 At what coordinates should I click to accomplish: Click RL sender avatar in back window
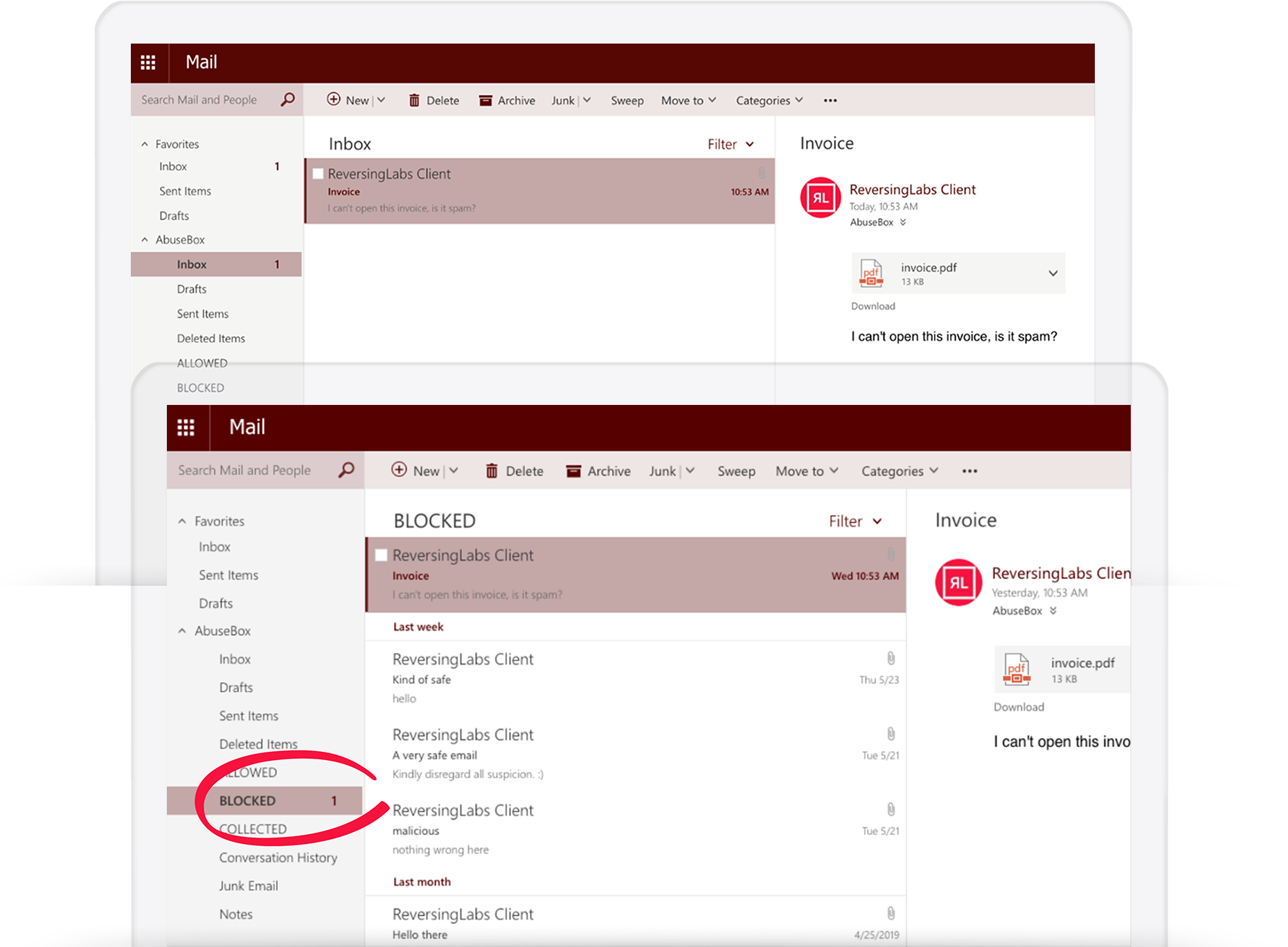[x=821, y=198]
